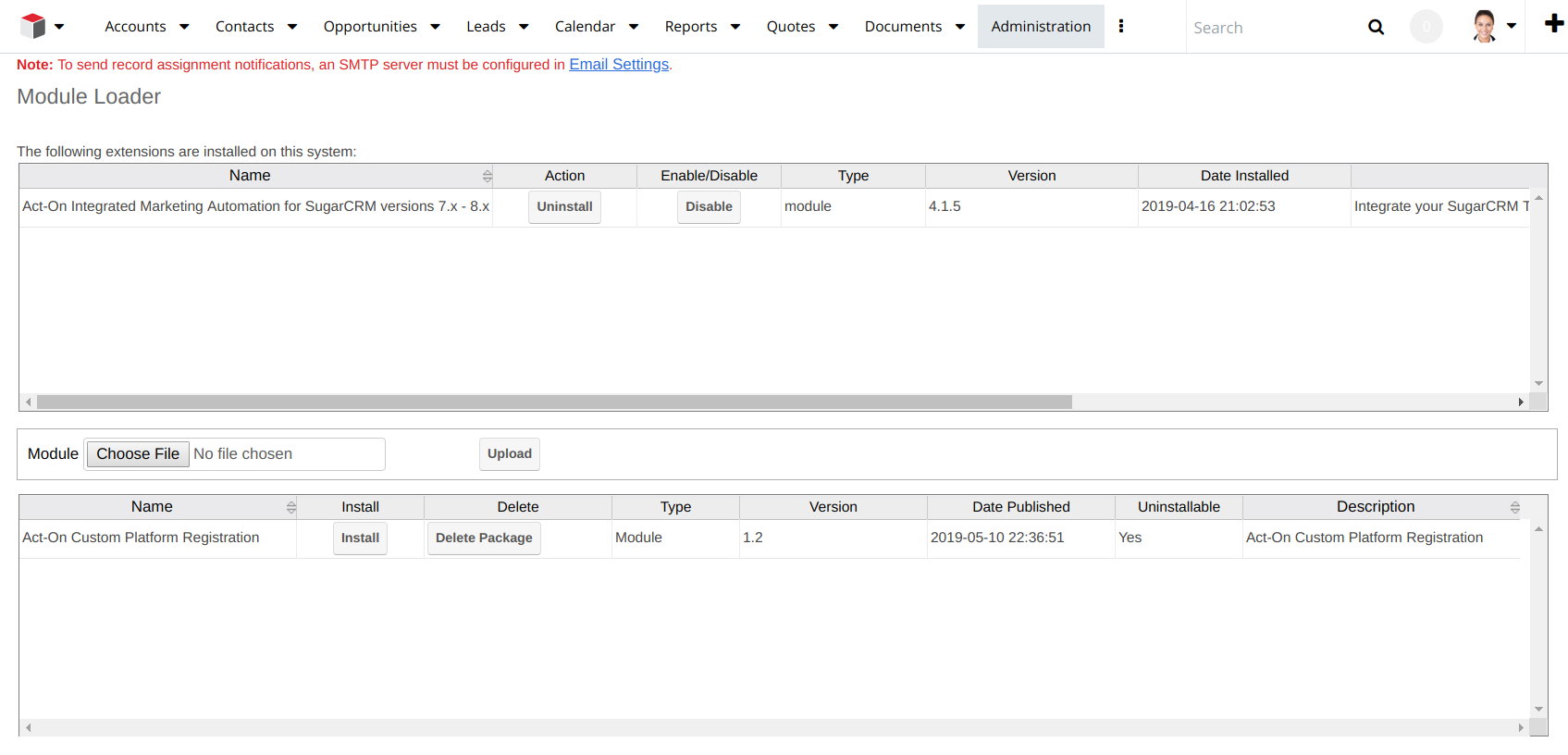Open the user avatar profile menu
Viewport: 1568px width, 755px height.
pyautogui.click(x=1484, y=26)
